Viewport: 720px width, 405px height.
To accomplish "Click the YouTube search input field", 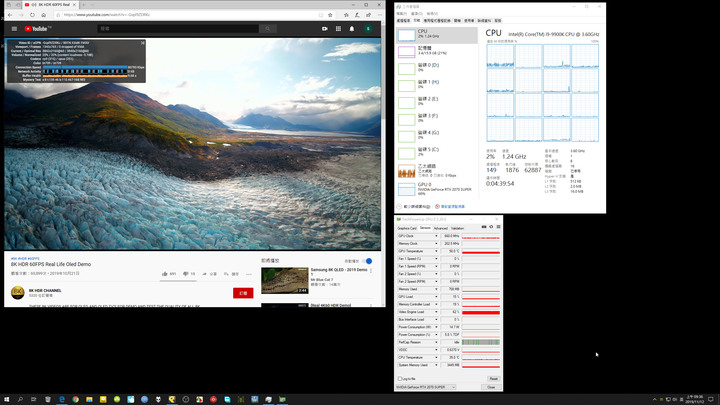I will 178,28.
